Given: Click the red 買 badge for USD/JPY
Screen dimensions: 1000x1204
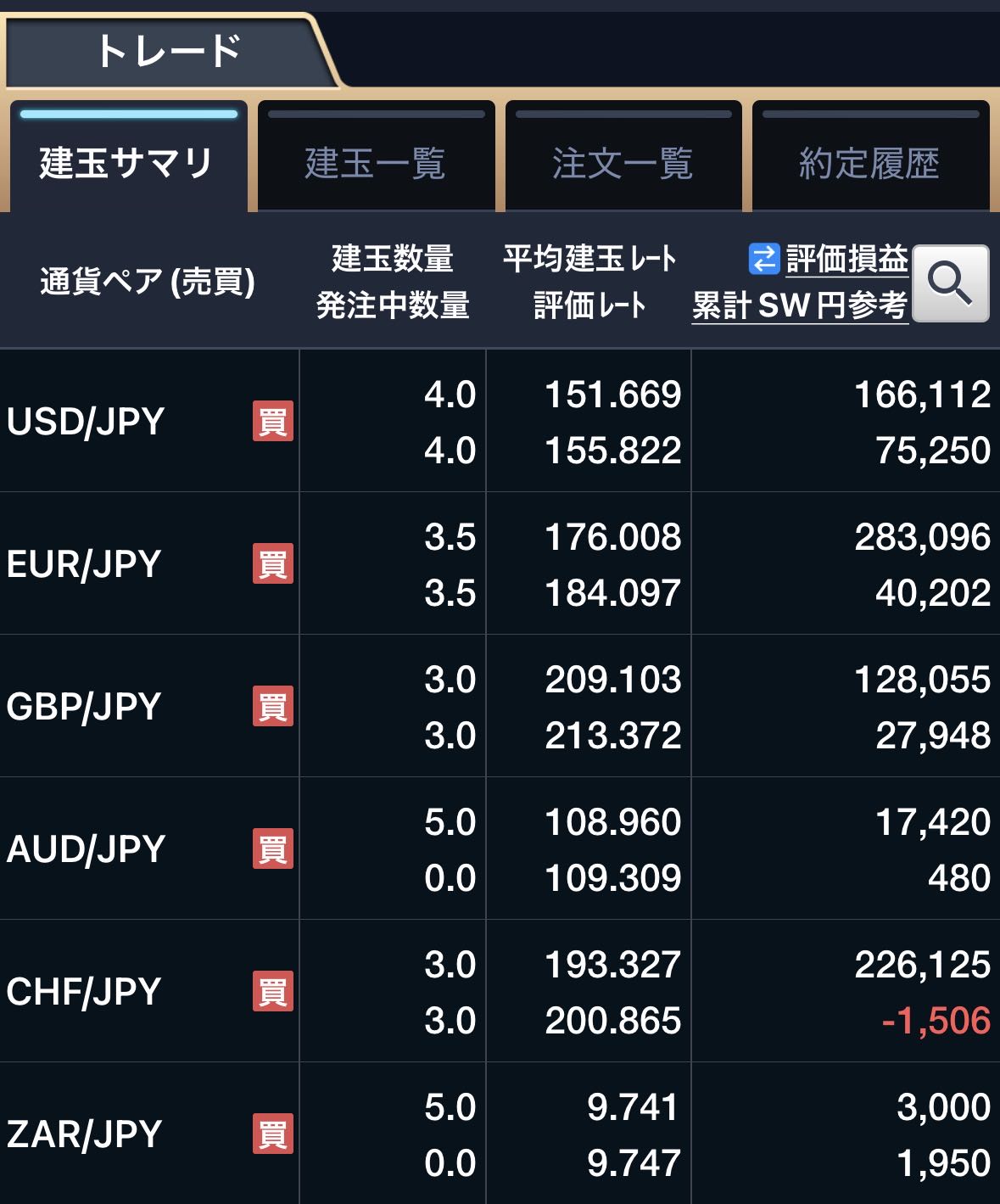Looking at the screenshot, I should (272, 421).
